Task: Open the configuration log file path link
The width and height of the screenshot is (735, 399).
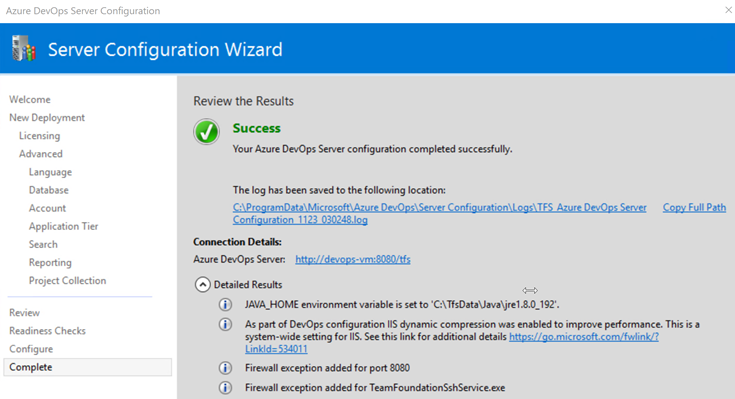Action: pos(440,213)
